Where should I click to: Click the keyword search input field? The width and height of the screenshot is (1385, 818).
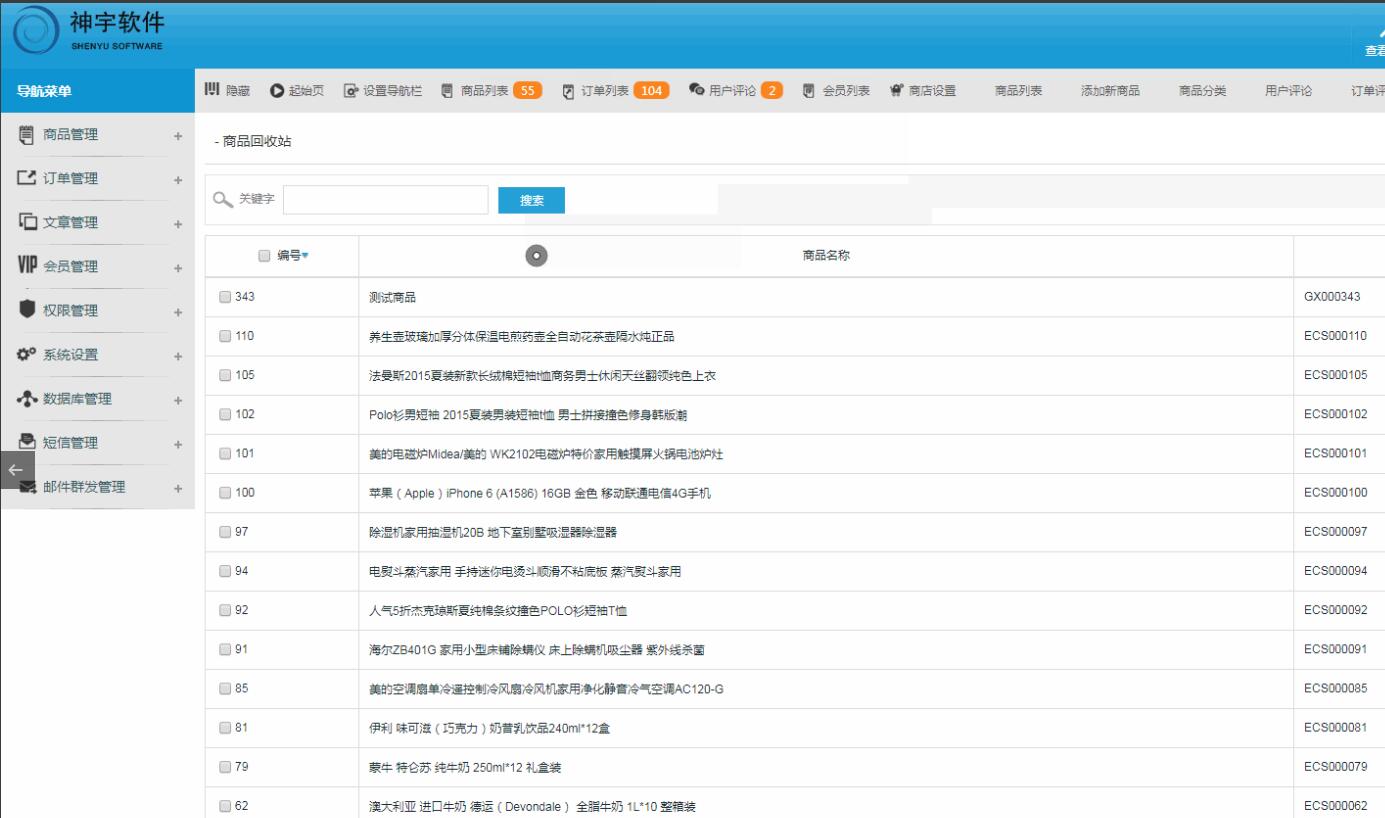point(385,200)
